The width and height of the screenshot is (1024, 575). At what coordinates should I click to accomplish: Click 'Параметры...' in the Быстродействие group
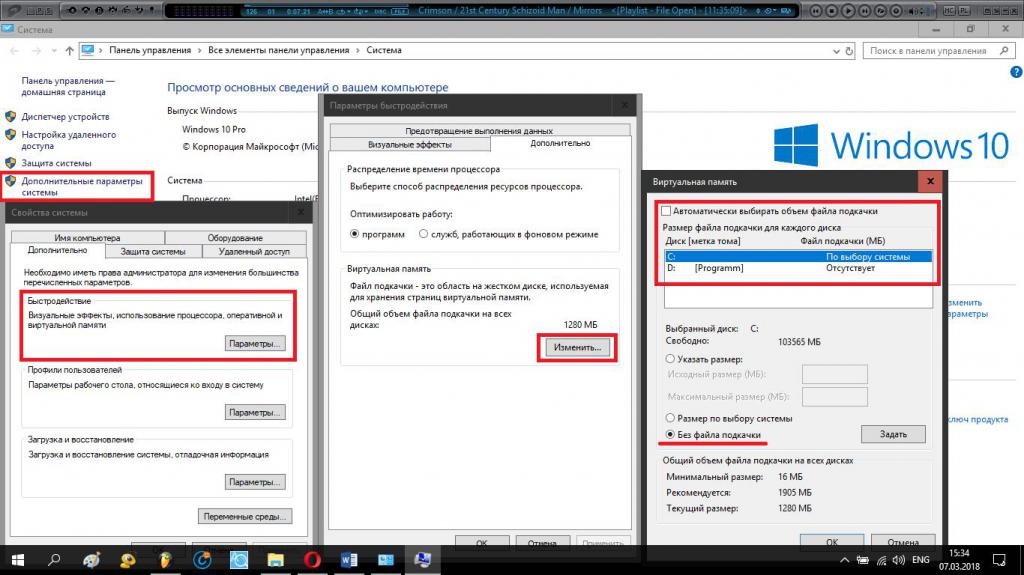click(x=255, y=344)
